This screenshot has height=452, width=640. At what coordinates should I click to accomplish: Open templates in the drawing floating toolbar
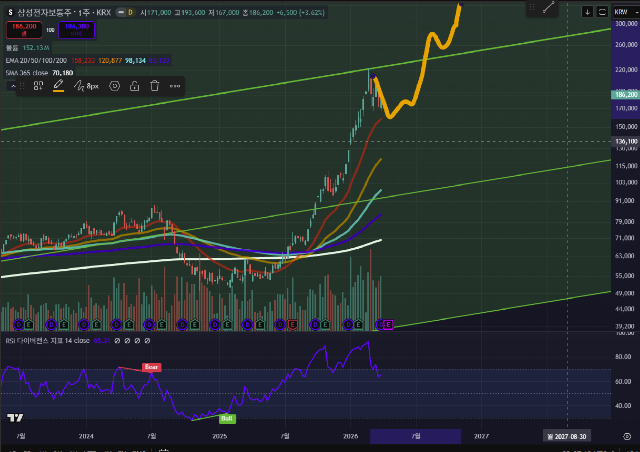38,86
